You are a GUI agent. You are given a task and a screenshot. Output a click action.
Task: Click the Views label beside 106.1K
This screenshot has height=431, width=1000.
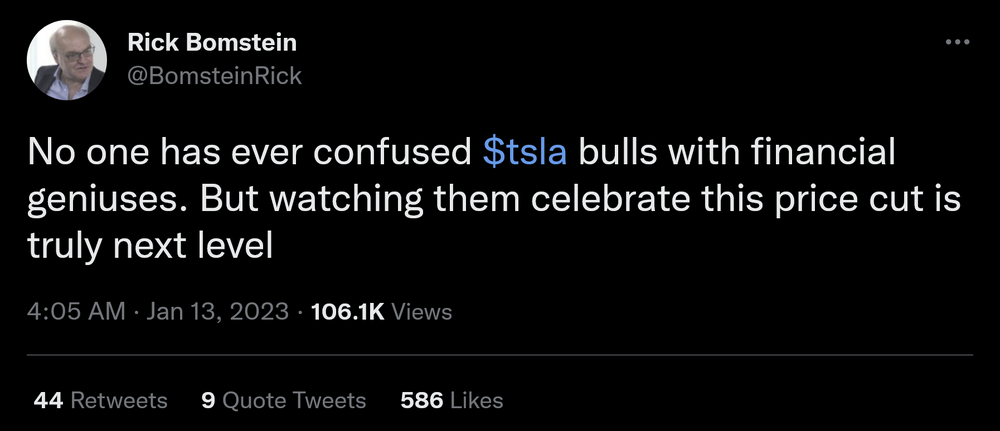coord(421,312)
